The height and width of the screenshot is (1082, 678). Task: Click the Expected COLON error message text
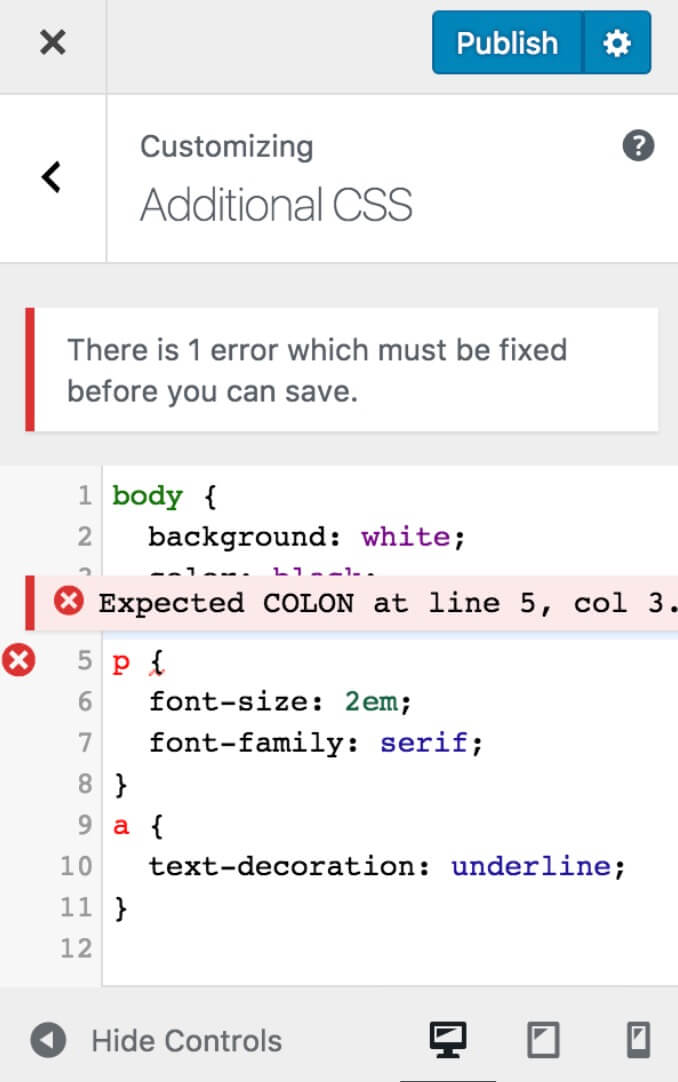pos(388,603)
